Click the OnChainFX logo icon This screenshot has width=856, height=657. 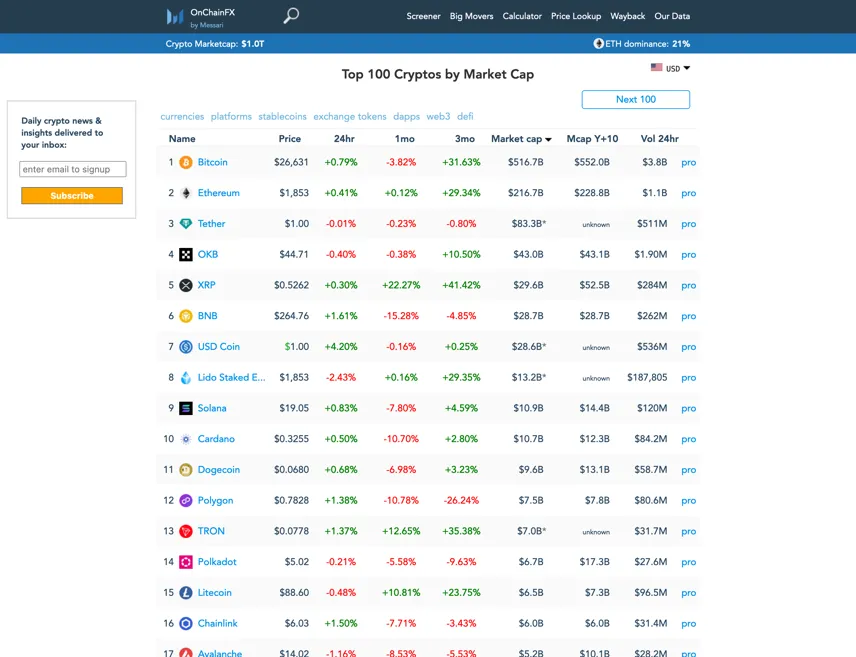(175, 17)
